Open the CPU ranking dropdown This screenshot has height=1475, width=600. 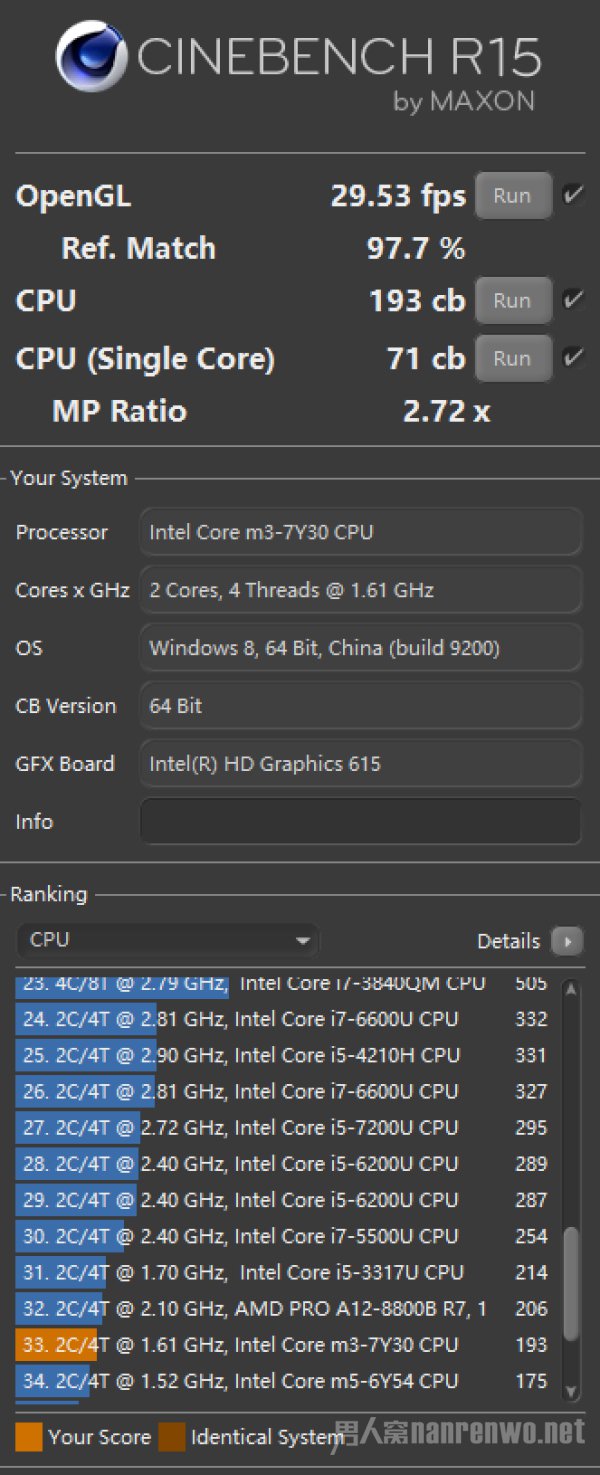[168, 940]
